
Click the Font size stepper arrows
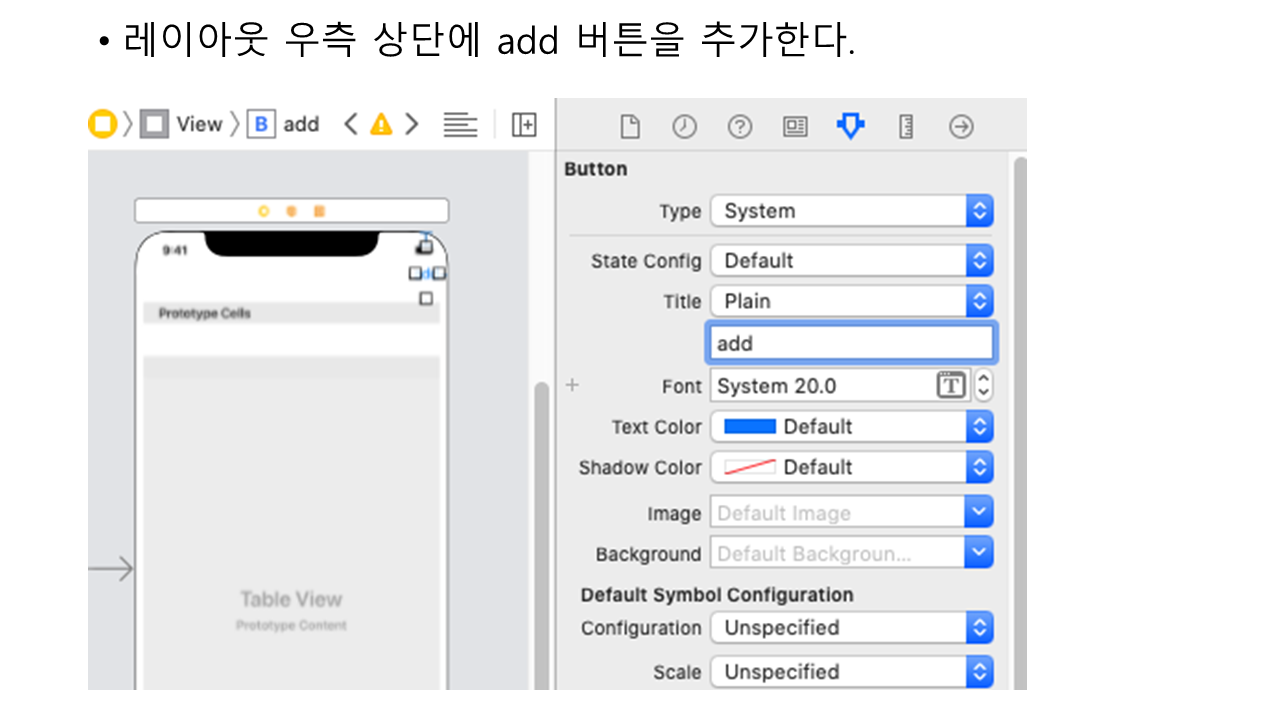983,386
